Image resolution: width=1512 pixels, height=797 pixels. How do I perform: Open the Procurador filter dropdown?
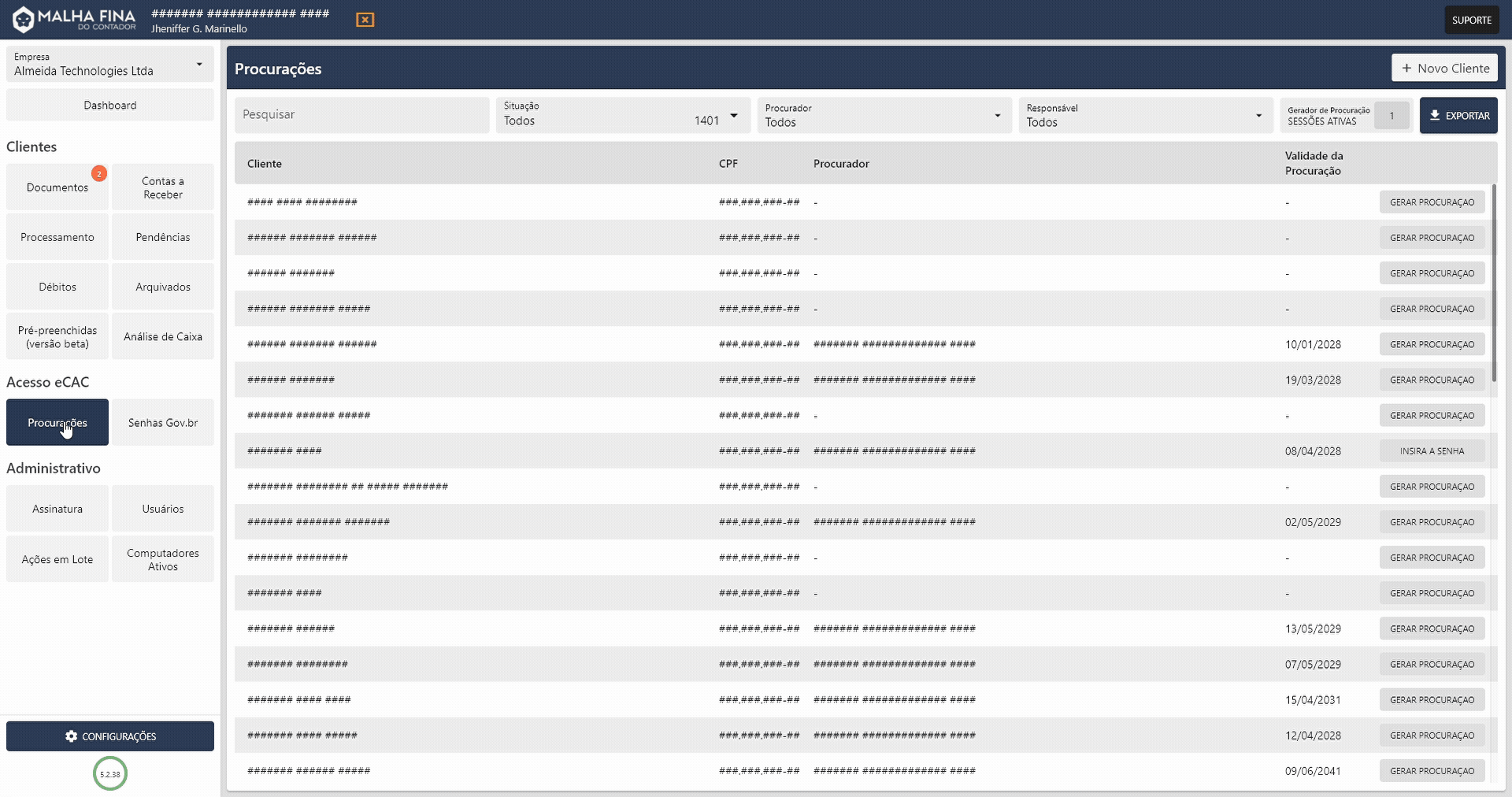(x=998, y=115)
